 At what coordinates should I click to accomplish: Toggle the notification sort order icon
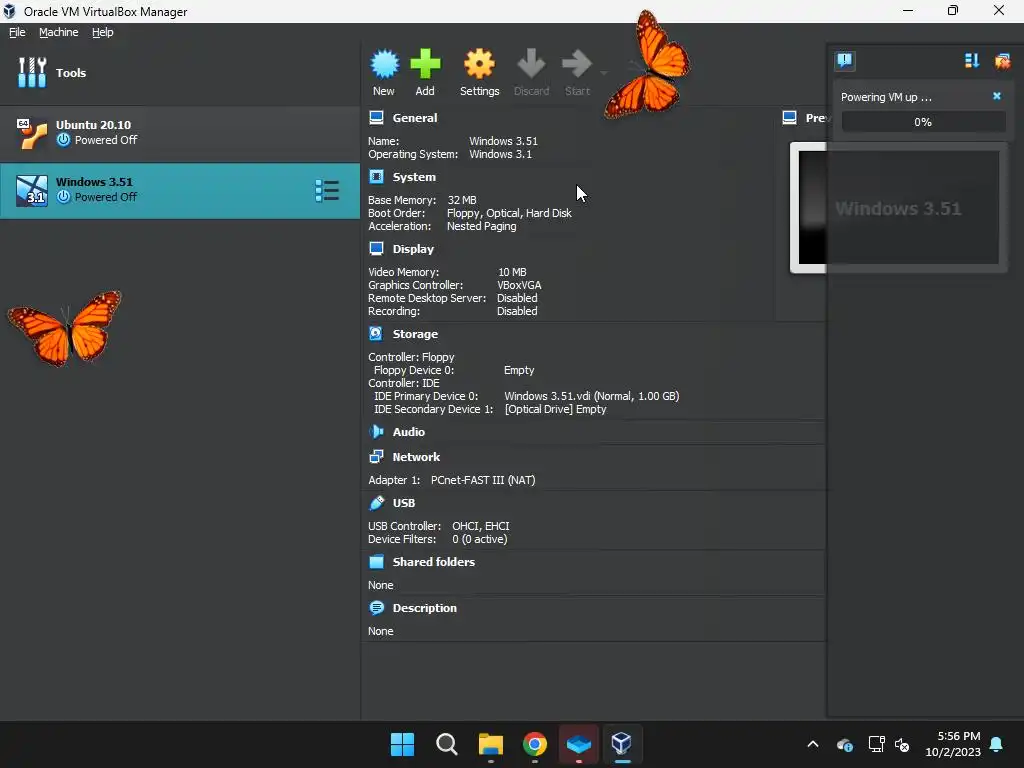tap(972, 61)
